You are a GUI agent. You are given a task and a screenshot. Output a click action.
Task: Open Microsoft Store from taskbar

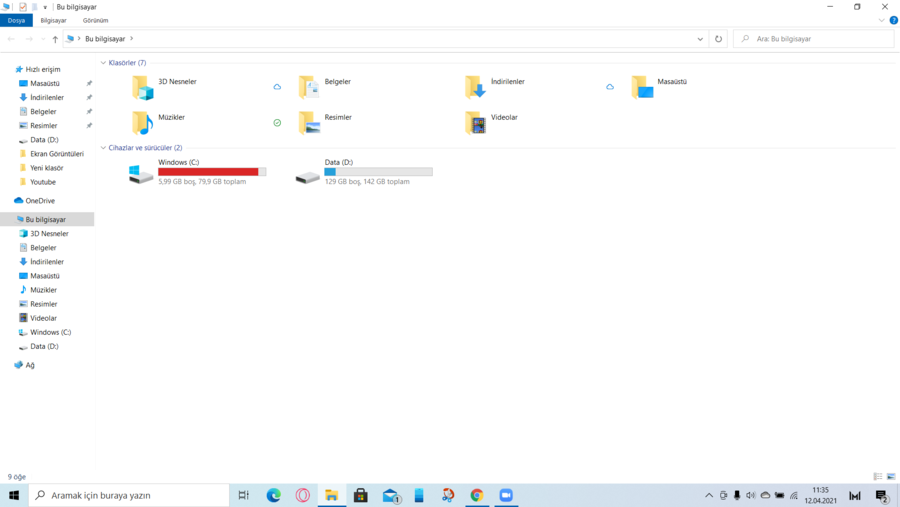coord(360,495)
